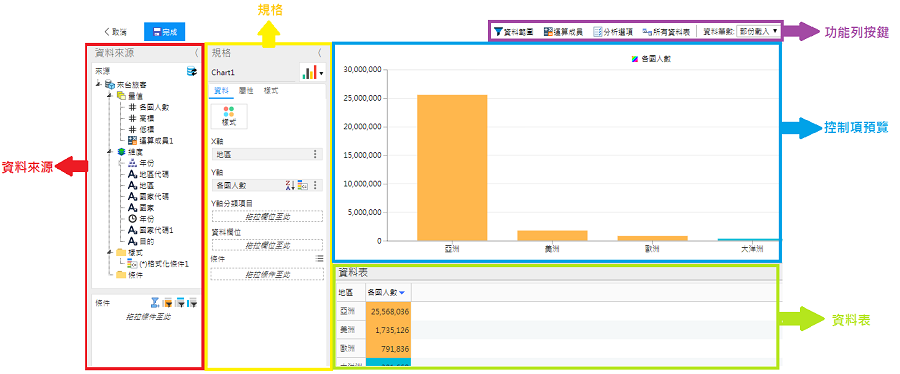
Task: Click the 樣式 color palette button
Action: 230,116
